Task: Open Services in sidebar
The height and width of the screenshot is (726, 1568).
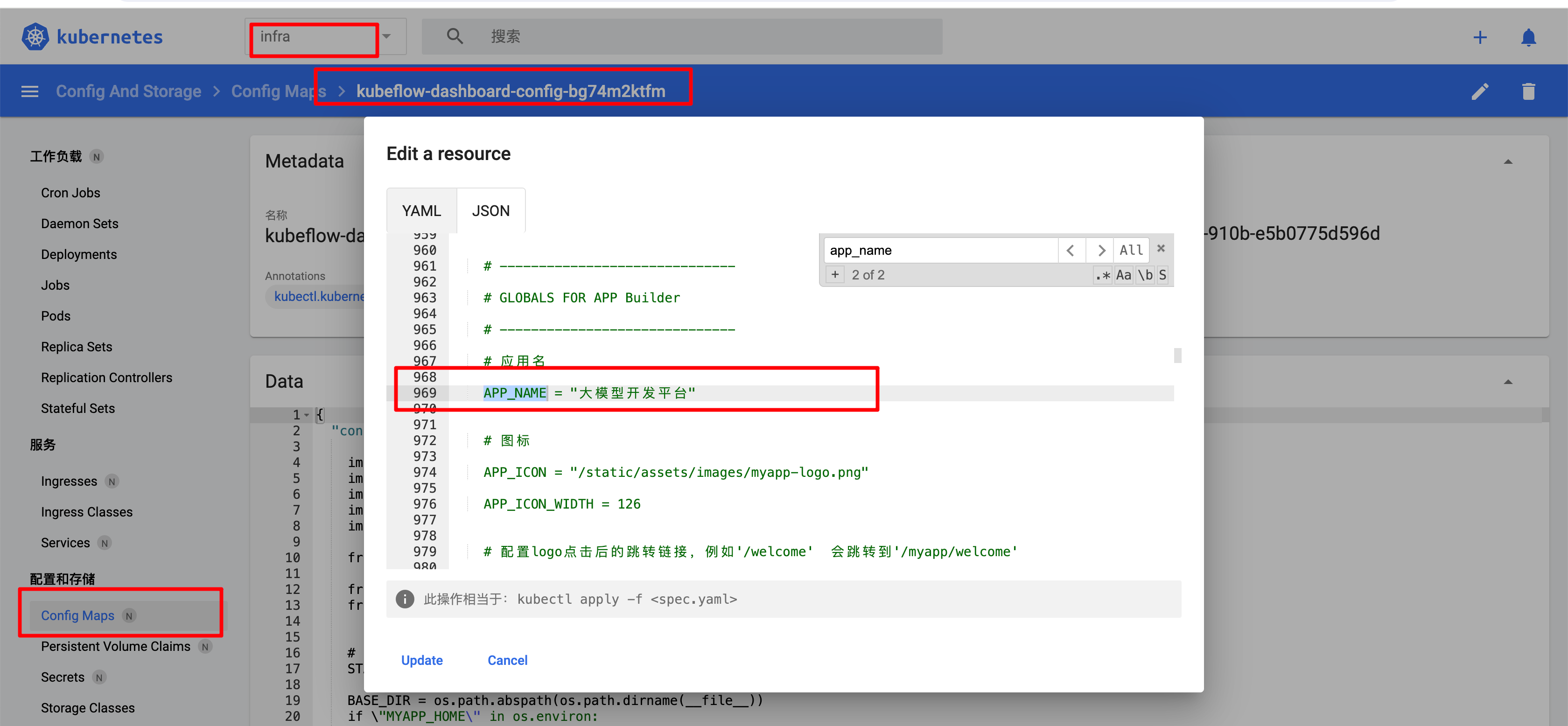Action: click(x=65, y=543)
